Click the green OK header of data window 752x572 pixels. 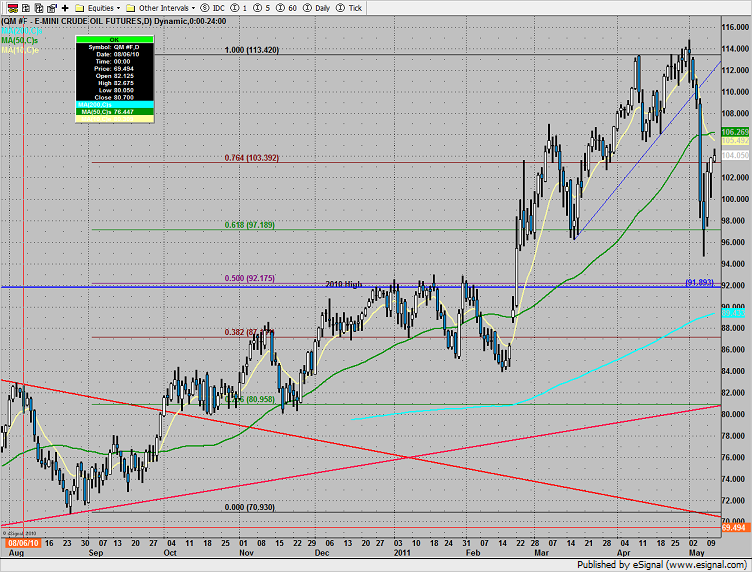(115, 39)
